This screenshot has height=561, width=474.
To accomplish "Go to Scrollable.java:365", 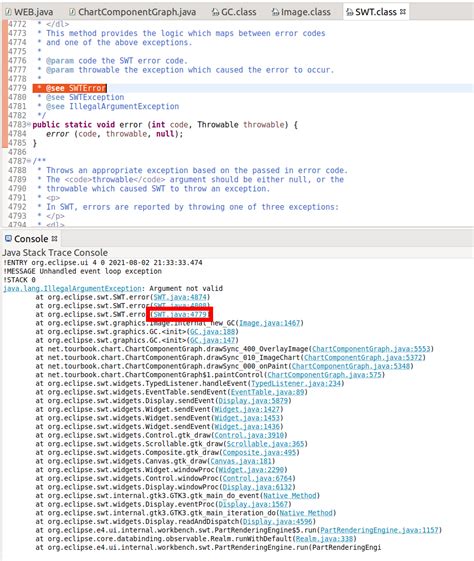I will pyautogui.click(x=265, y=444).
